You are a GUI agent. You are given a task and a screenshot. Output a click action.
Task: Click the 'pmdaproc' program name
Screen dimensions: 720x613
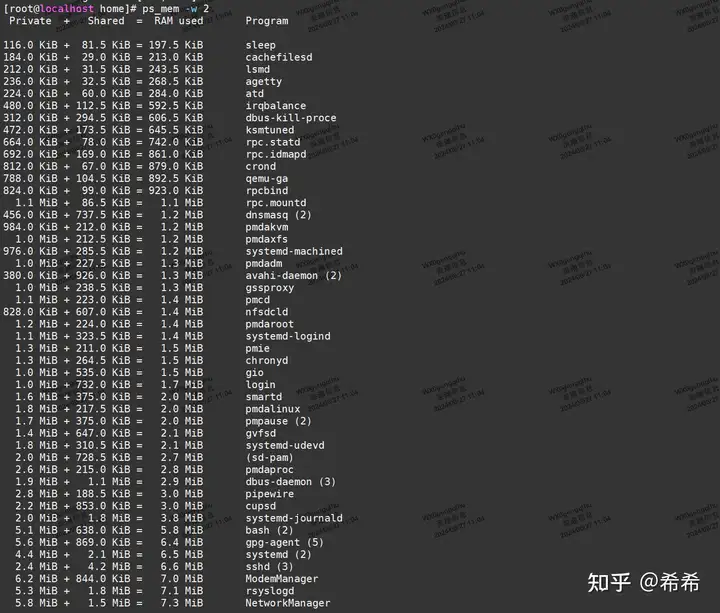270,470
